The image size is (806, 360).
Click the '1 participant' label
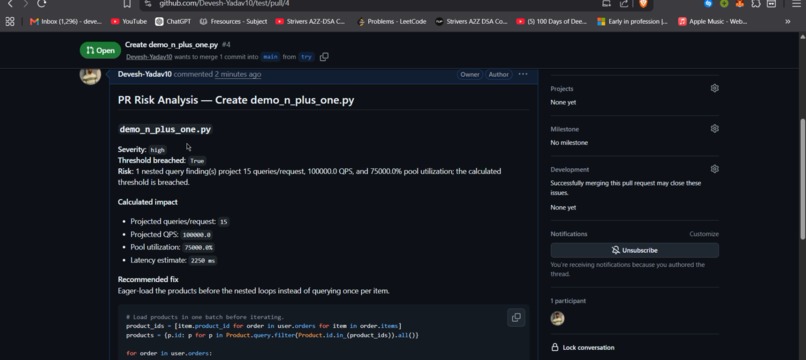[x=568, y=301]
